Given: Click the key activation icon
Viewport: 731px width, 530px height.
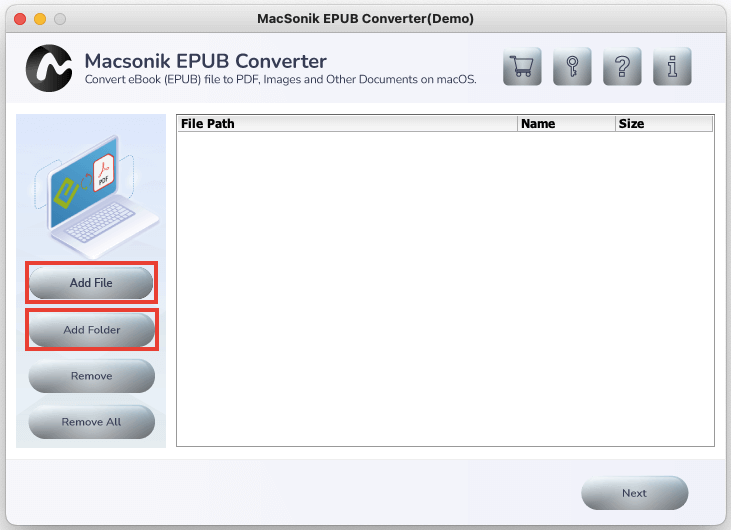Looking at the screenshot, I should click(572, 66).
